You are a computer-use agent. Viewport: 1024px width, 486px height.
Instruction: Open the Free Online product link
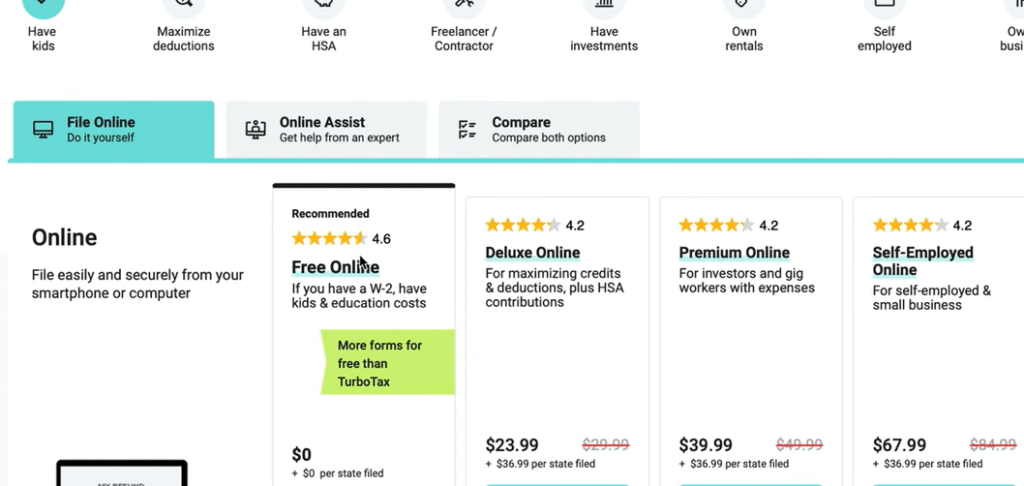point(335,267)
